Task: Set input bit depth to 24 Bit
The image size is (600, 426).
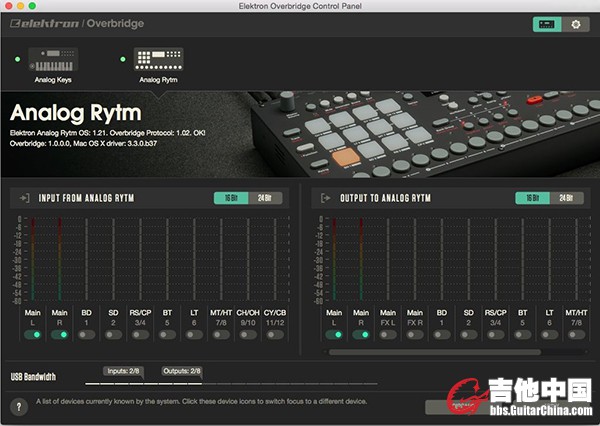Action: pos(265,198)
